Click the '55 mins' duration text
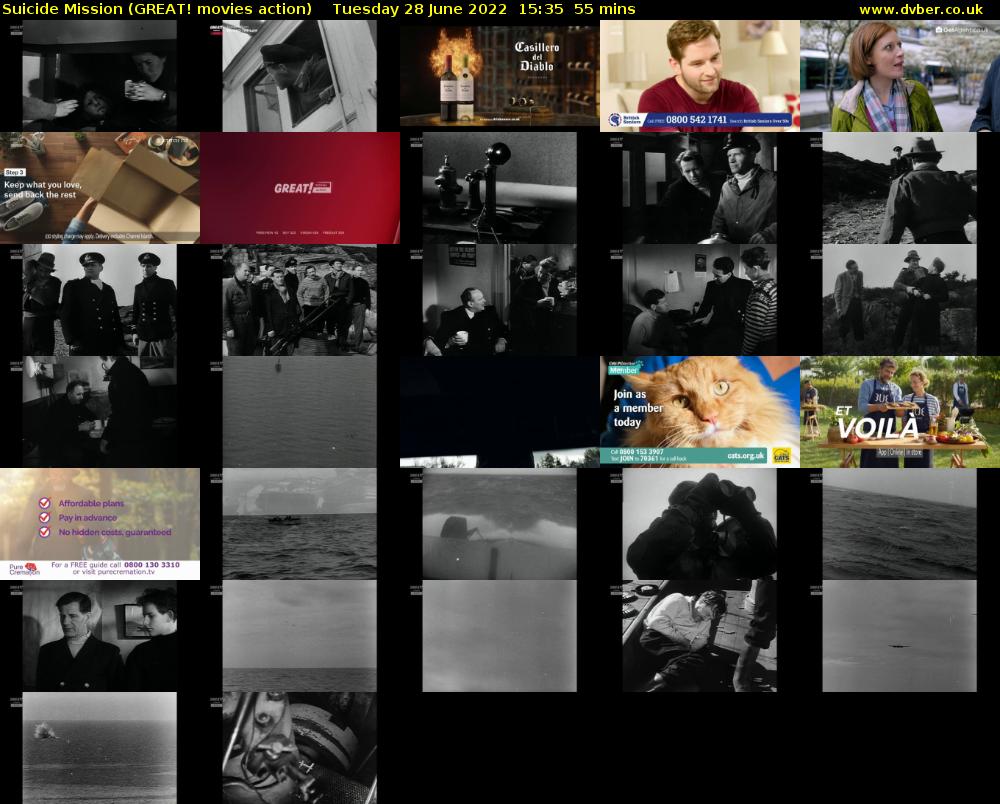 (x=605, y=10)
